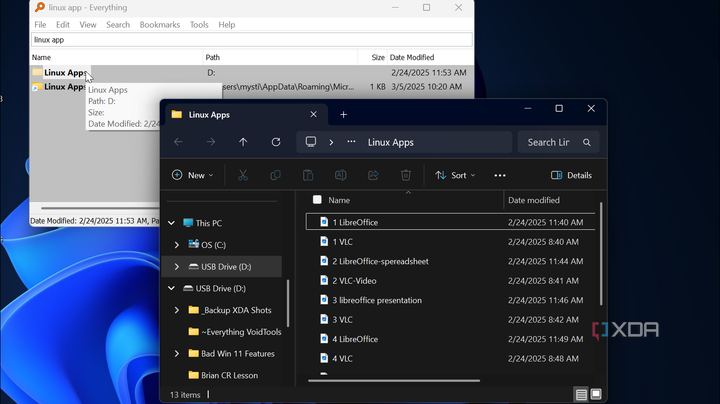Go up one folder level with Up arrow

pos(243,142)
